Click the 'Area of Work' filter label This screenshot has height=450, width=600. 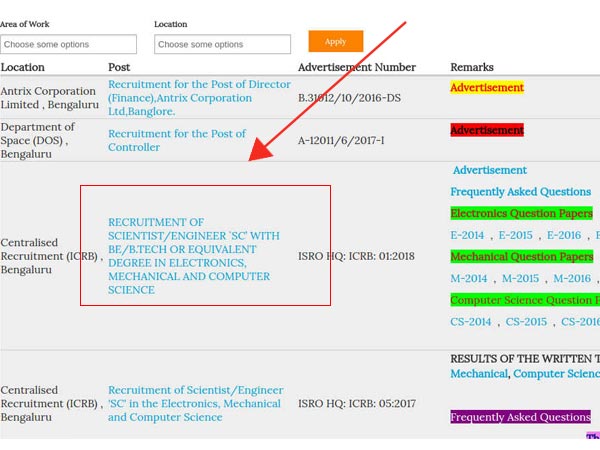click(x=25, y=24)
